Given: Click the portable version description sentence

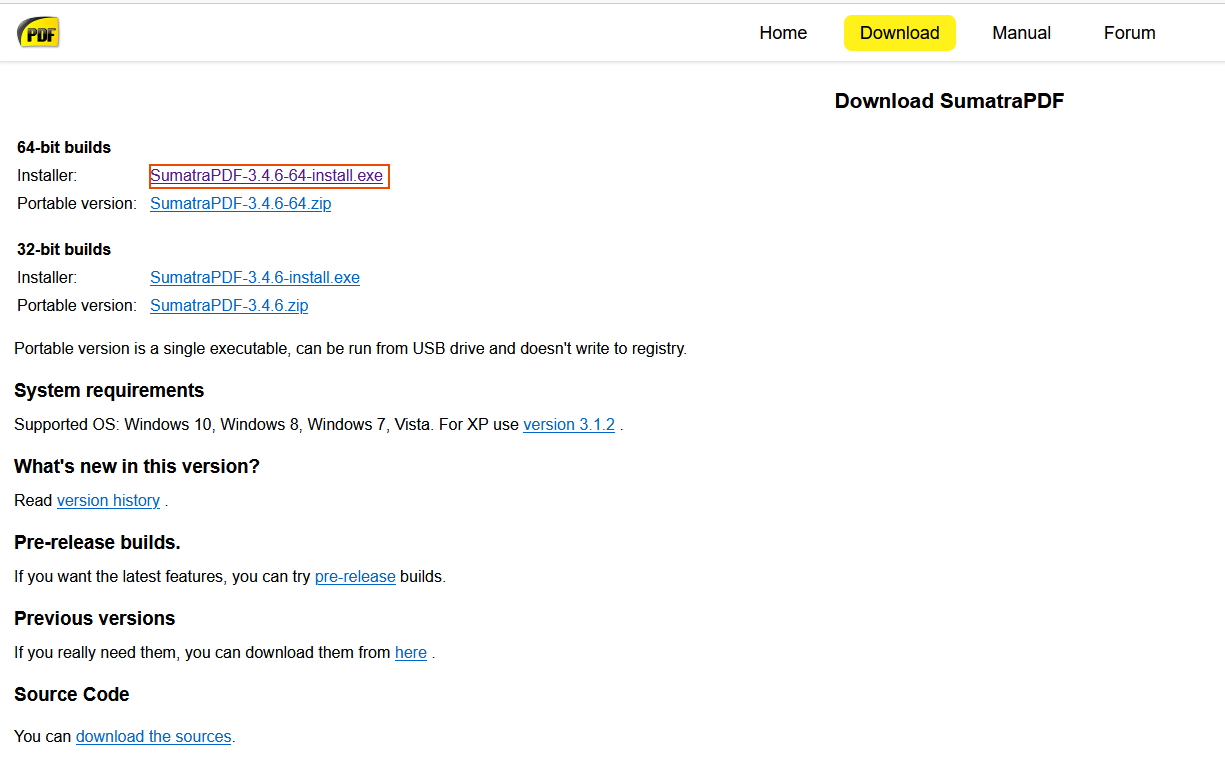Looking at the screenshot, I should coord(351,349).
